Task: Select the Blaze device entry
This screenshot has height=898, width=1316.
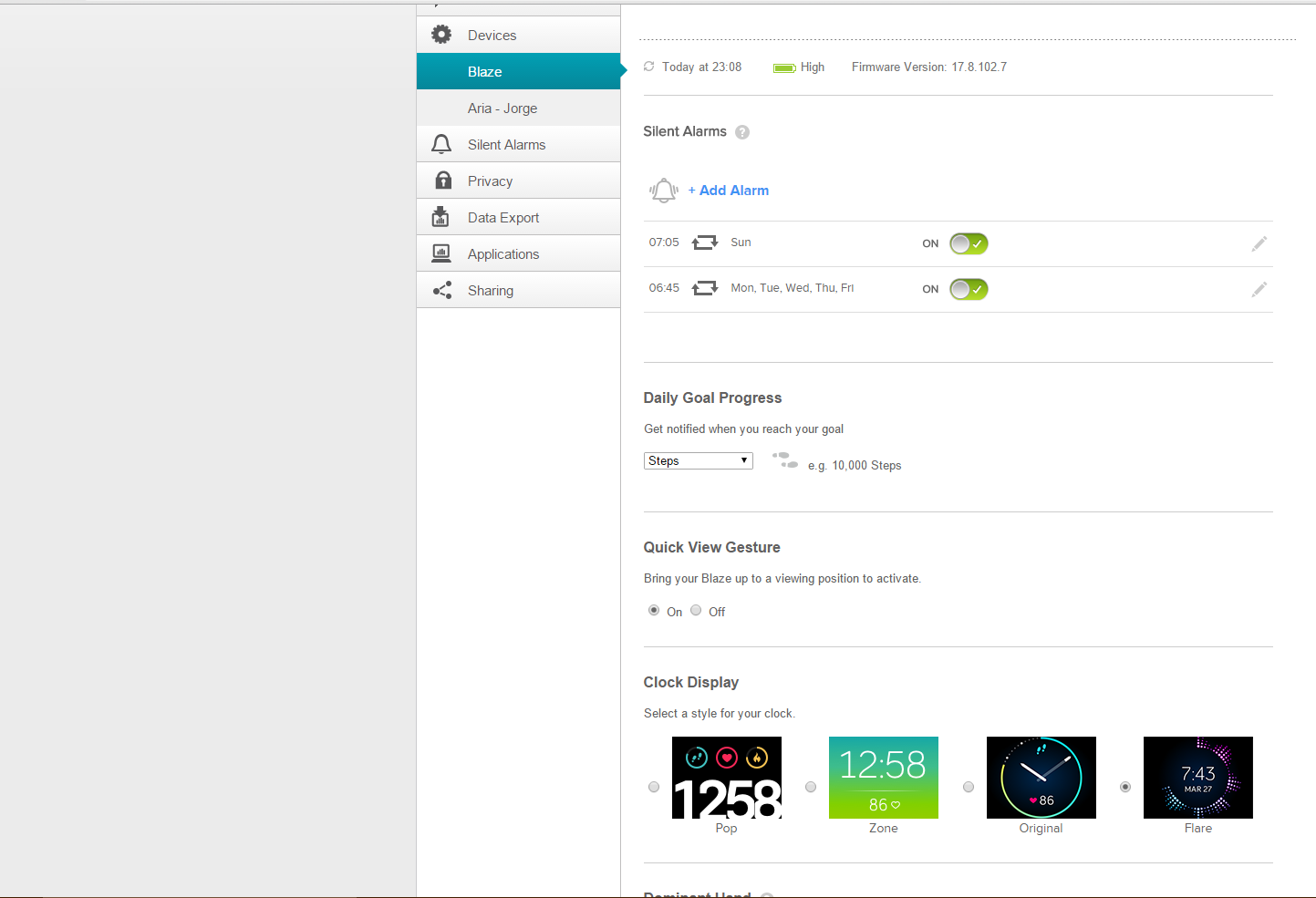Action: [518, 71]
